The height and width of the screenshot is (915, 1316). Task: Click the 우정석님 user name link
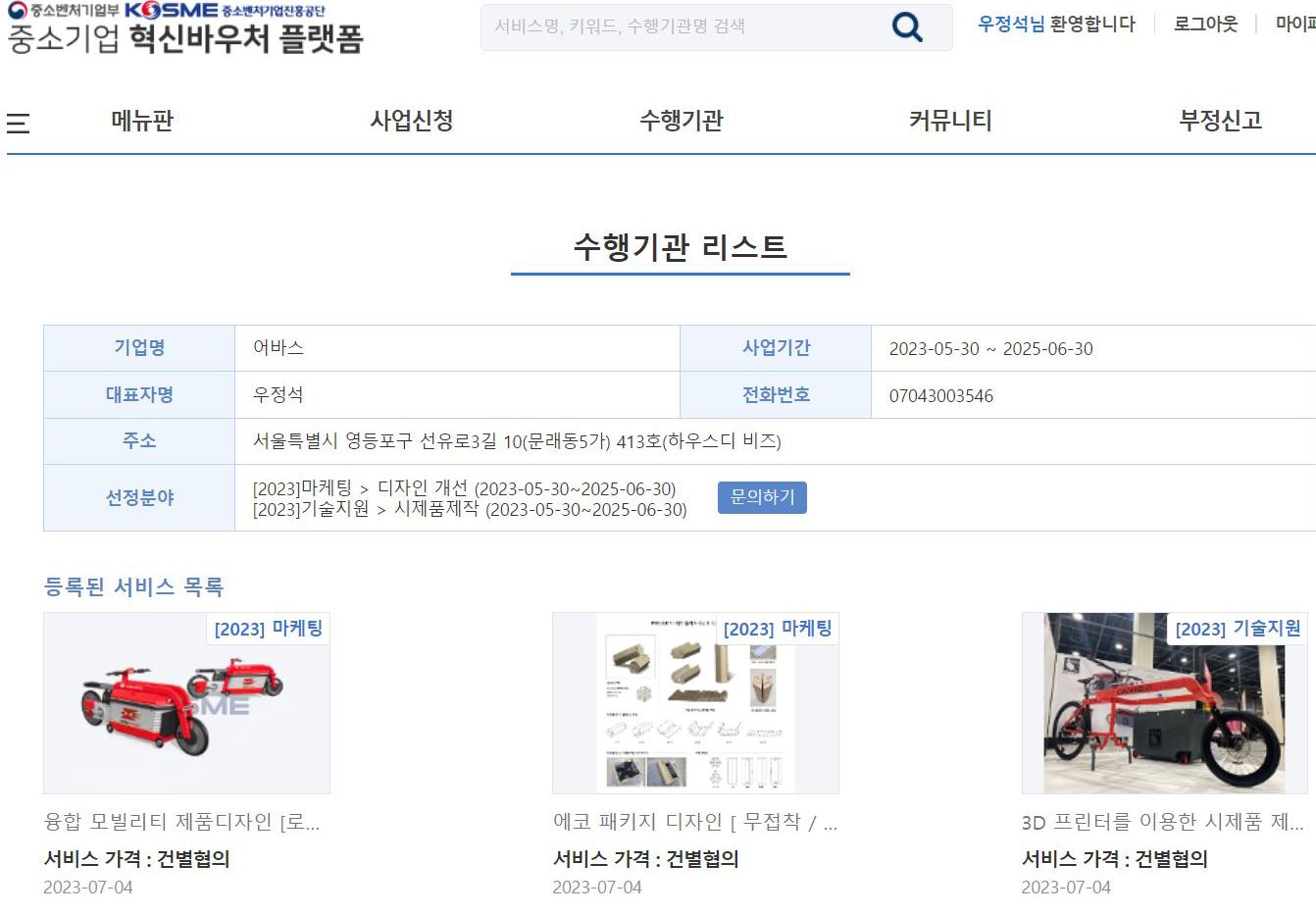tap(1011, 24)
